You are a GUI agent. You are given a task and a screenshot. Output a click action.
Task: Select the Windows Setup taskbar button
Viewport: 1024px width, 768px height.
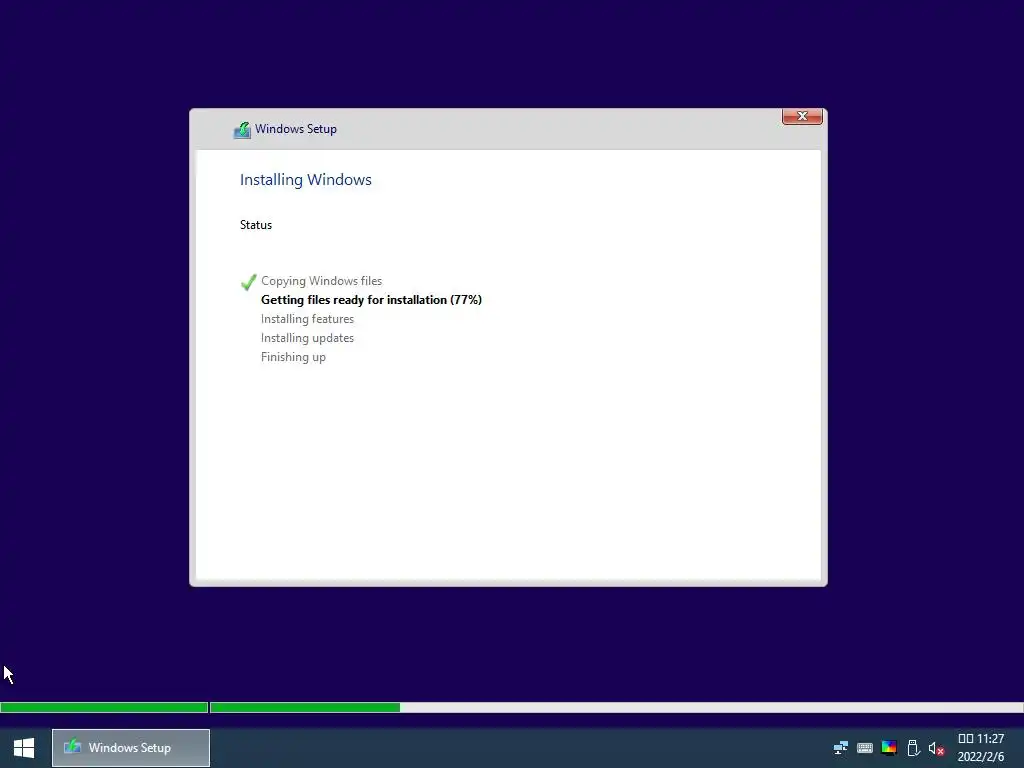coord(131,748)
